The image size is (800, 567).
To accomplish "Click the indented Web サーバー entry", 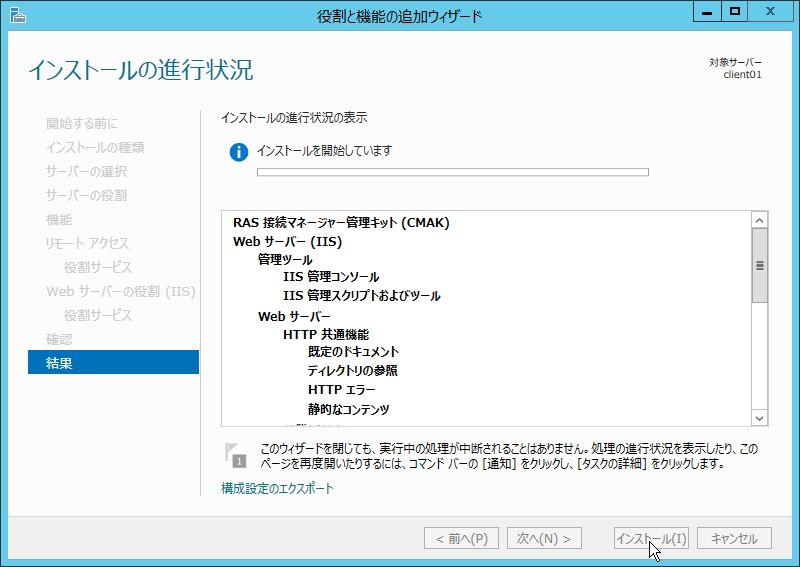I will click(294, 316).
